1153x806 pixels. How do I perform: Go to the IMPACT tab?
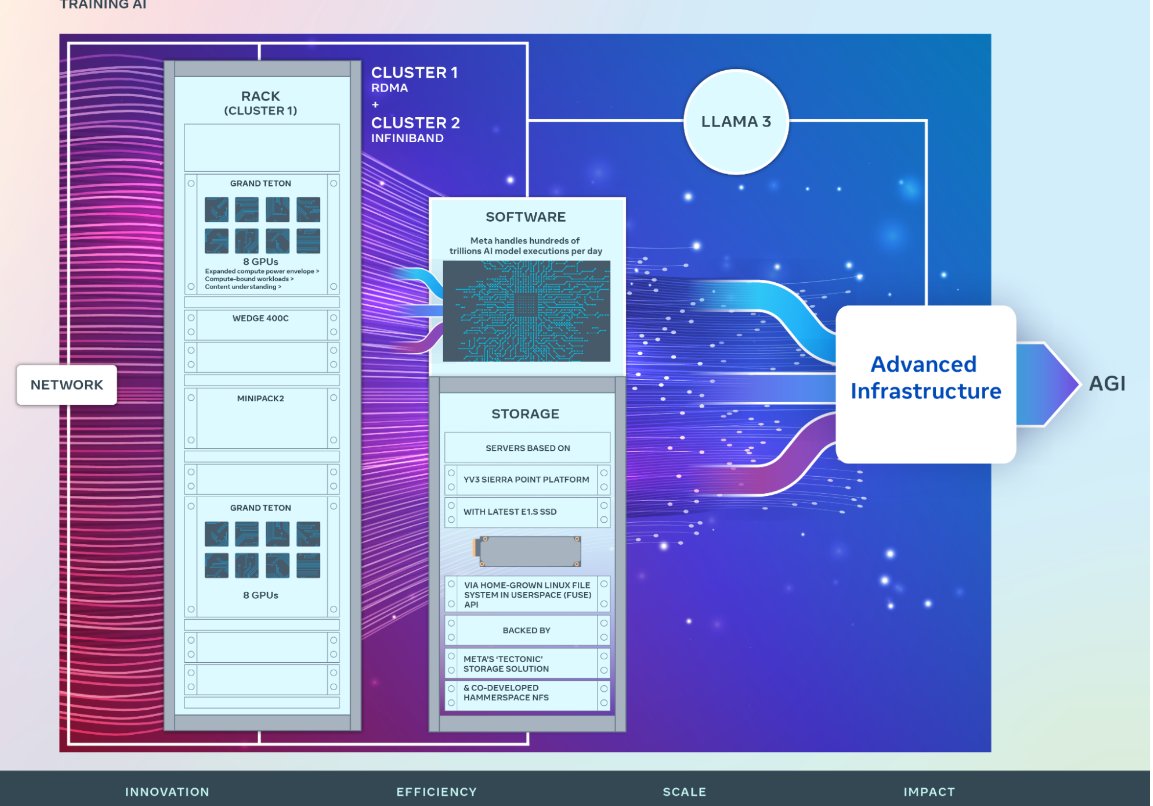(x=929, y=792)
